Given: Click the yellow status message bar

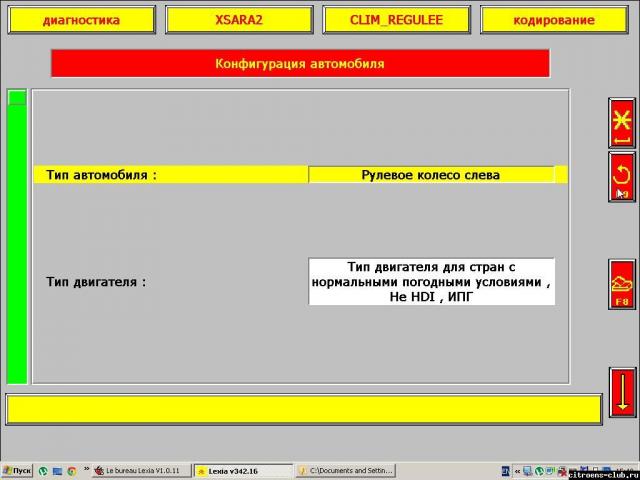Looking at the screenshot, I should click(304, 409).
